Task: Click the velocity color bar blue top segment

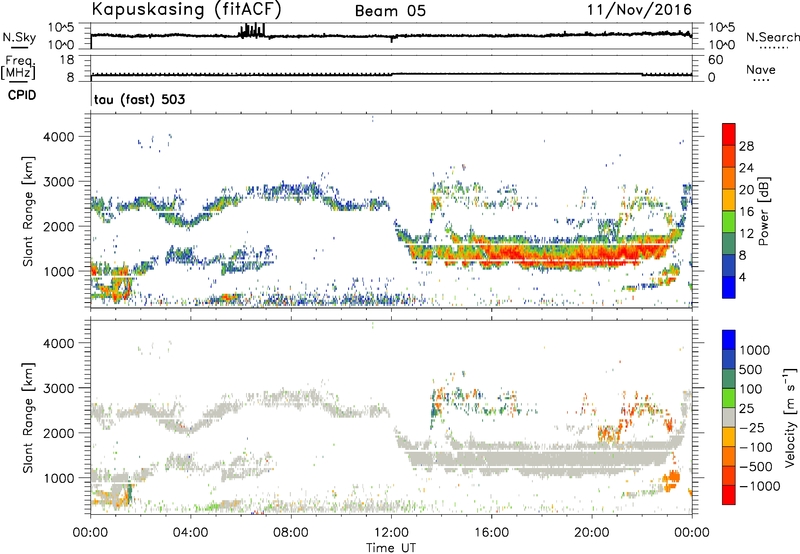Action: pyautogui.click(x=729, y=340)
